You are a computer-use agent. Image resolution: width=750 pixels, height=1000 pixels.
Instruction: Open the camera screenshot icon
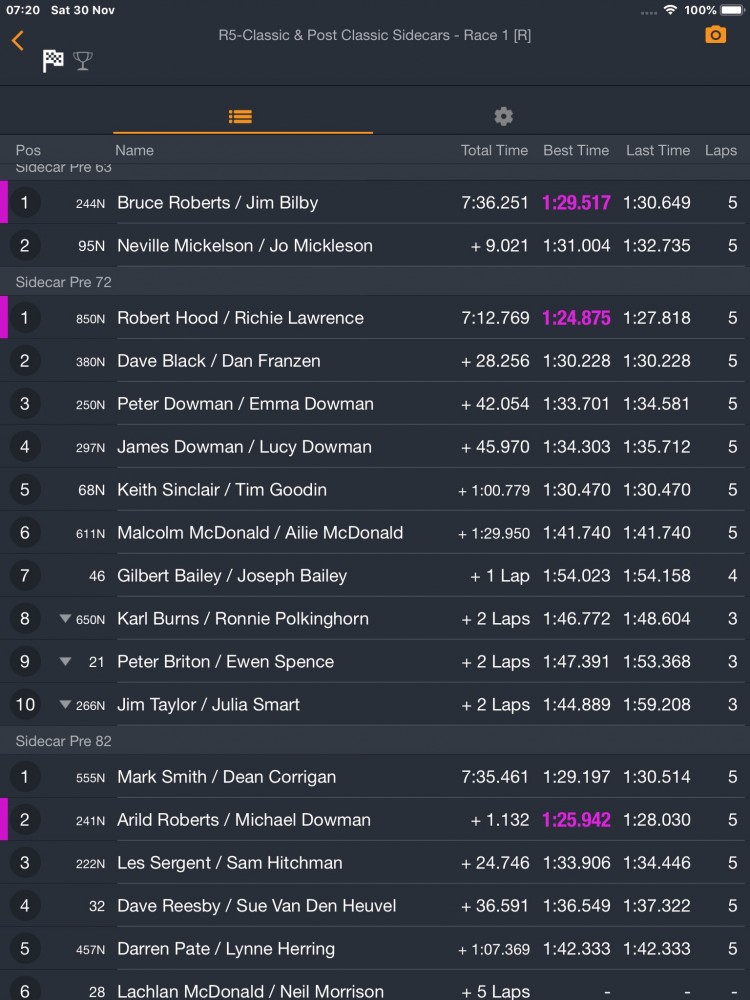[x=715, y=34]
